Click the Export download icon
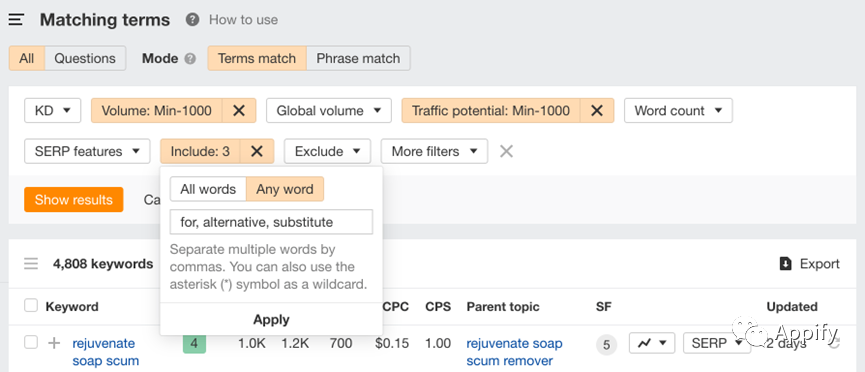865x372 pixels. click(x=786, y=264)
